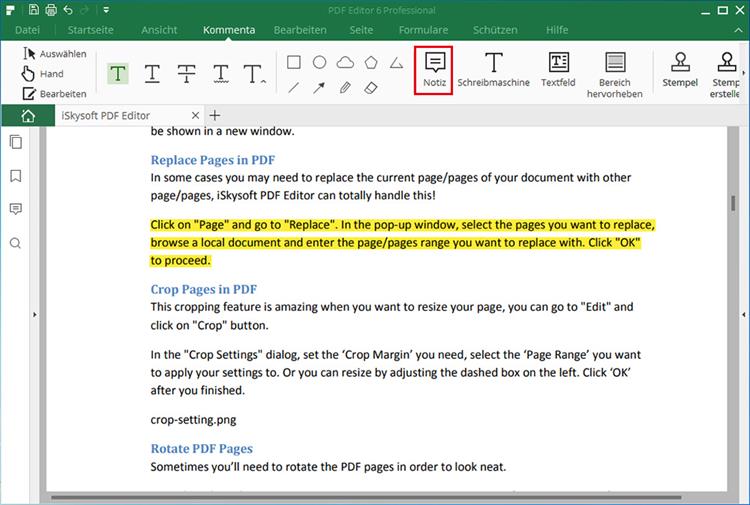This screenshot has width=750, height=505.
Task: Close the iSkysoft PDF Editor document tab
Action: point(195,116)
